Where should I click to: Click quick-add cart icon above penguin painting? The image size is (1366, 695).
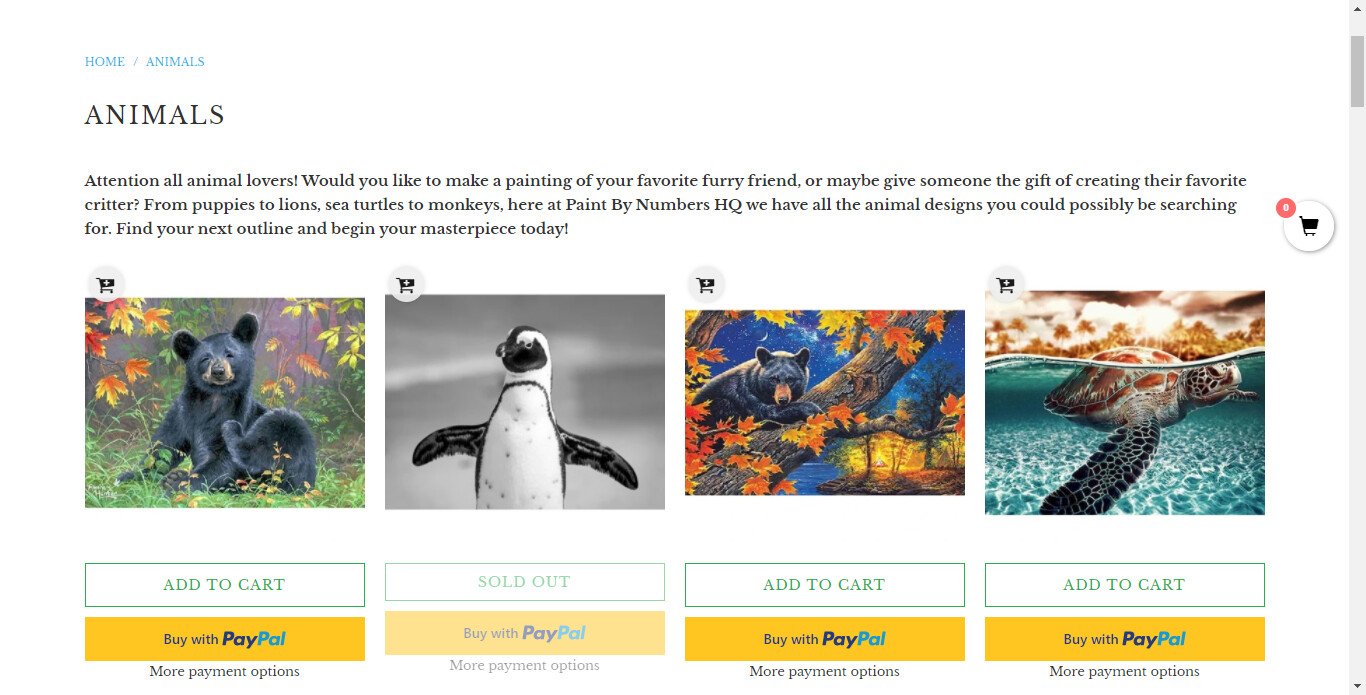click(405, 285)
